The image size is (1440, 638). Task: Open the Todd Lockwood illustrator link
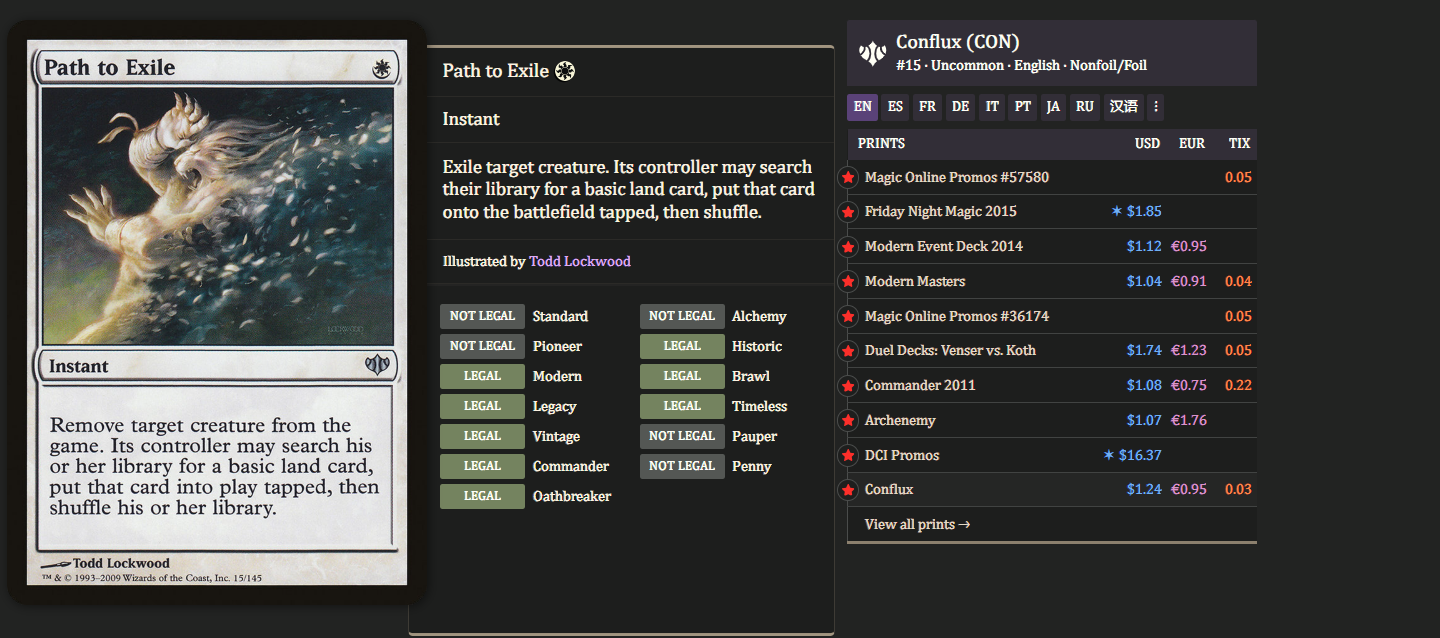[x=580, y=261]
